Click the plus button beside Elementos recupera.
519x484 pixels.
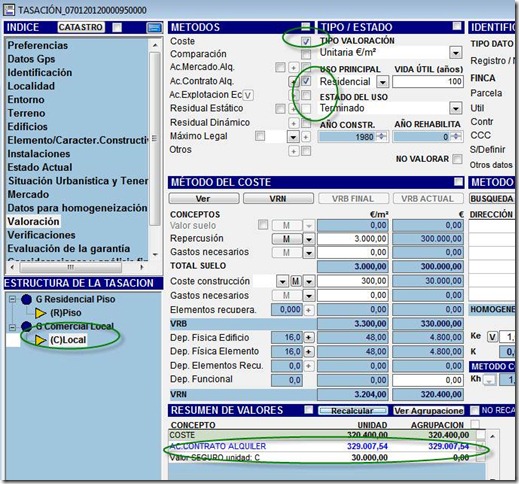click(x=309, y=310)
